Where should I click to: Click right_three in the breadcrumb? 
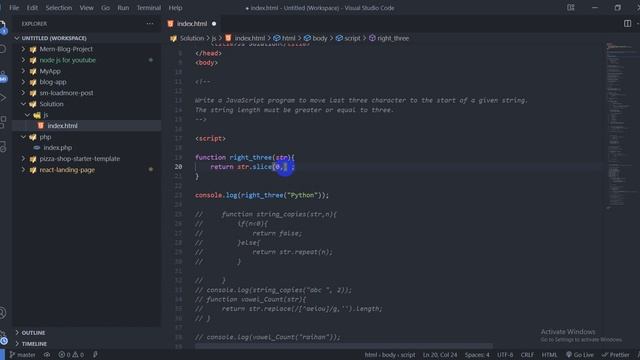pos(393,38)
